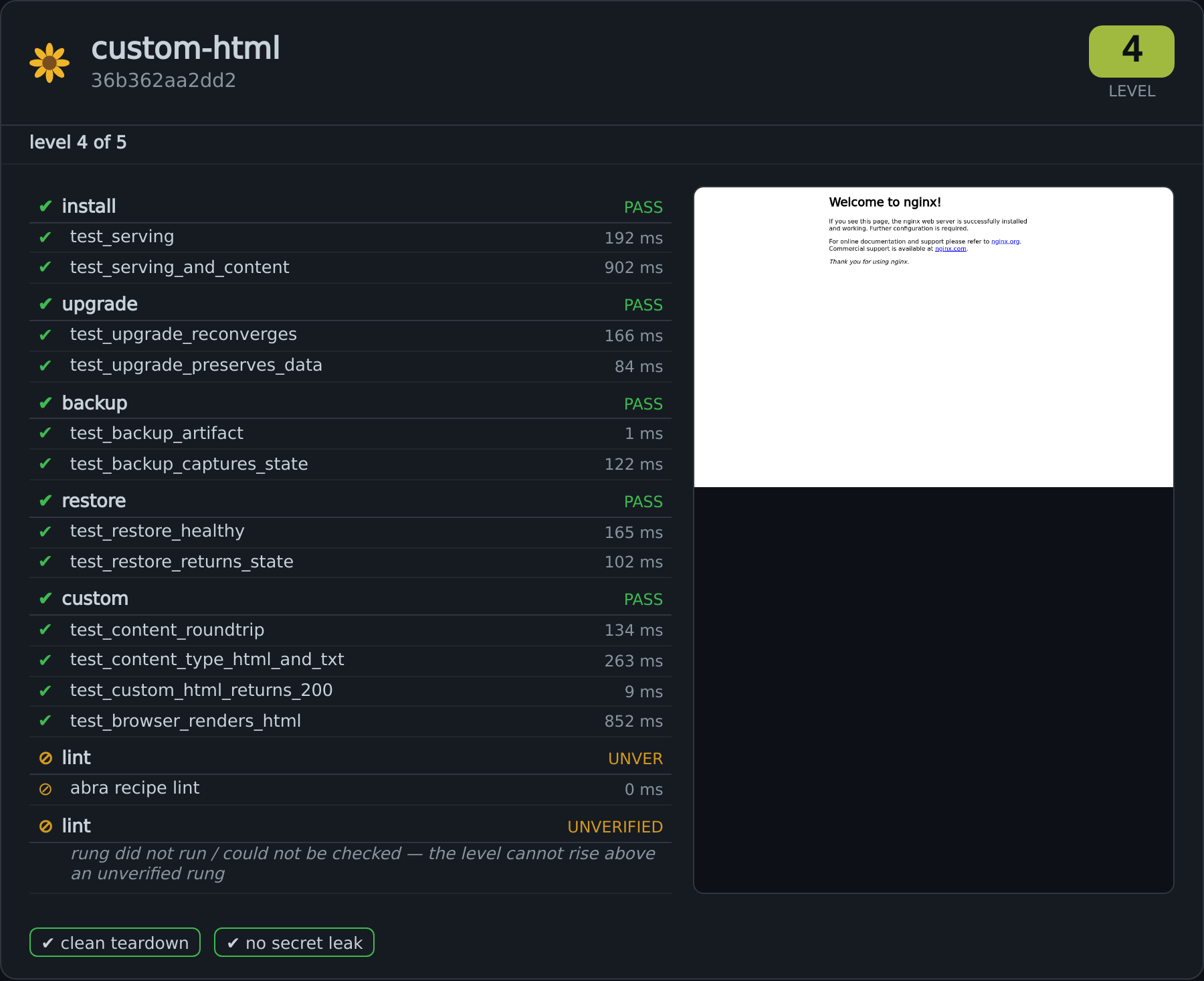Click checkmark next to test_browser_renders_html
This screenshot has height=981, width=1204.
pyautogui.click(x=45, y=721)
